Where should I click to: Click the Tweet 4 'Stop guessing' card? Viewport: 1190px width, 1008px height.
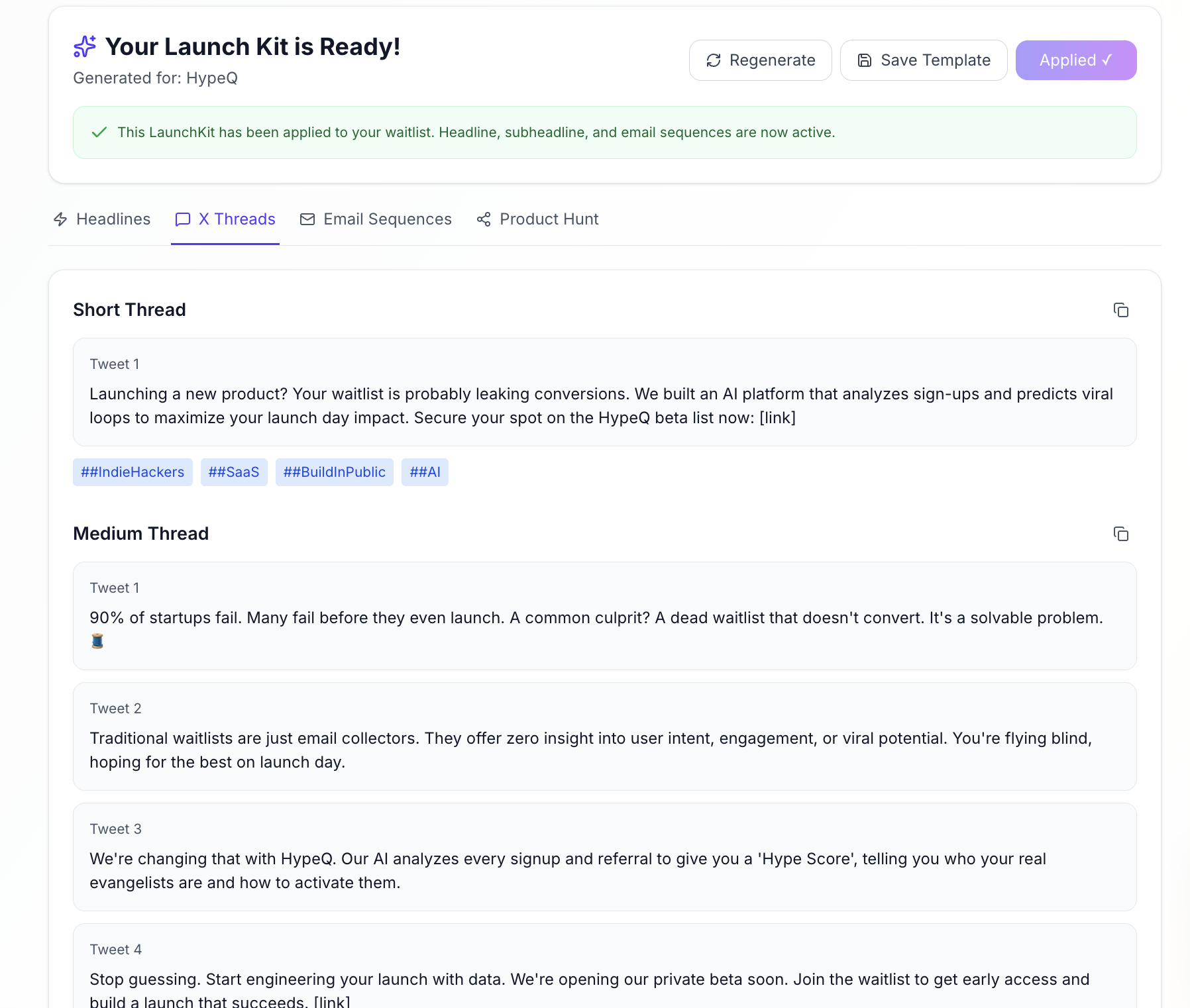coord(605,966)
